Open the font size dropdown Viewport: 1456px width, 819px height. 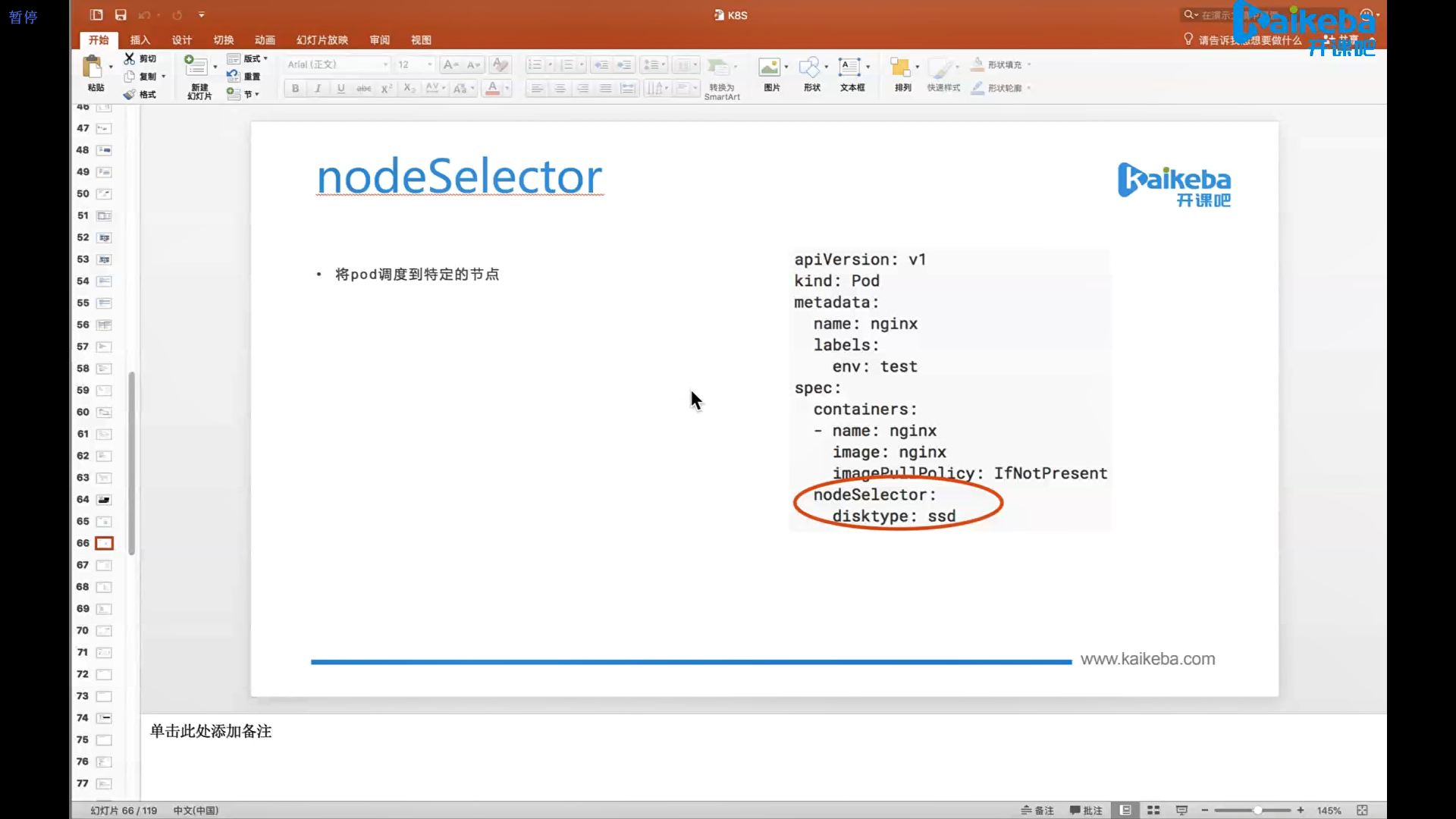[429, 64]
